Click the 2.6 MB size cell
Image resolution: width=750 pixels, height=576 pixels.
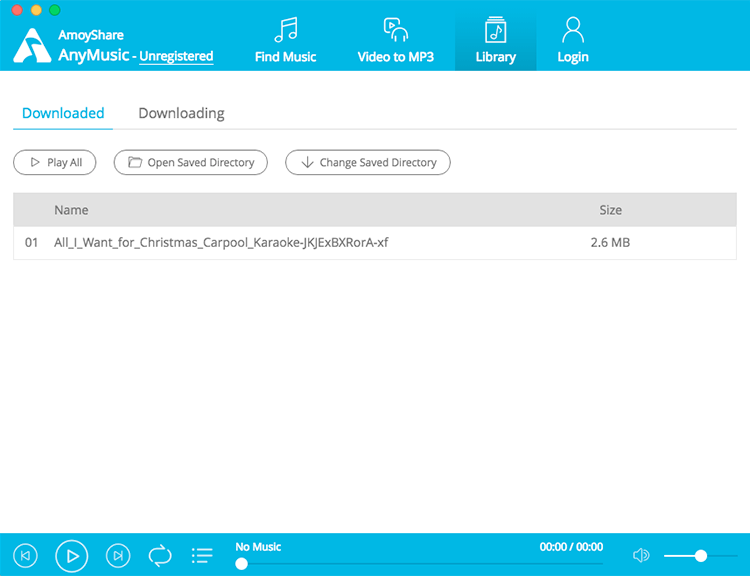pos(610,243)
